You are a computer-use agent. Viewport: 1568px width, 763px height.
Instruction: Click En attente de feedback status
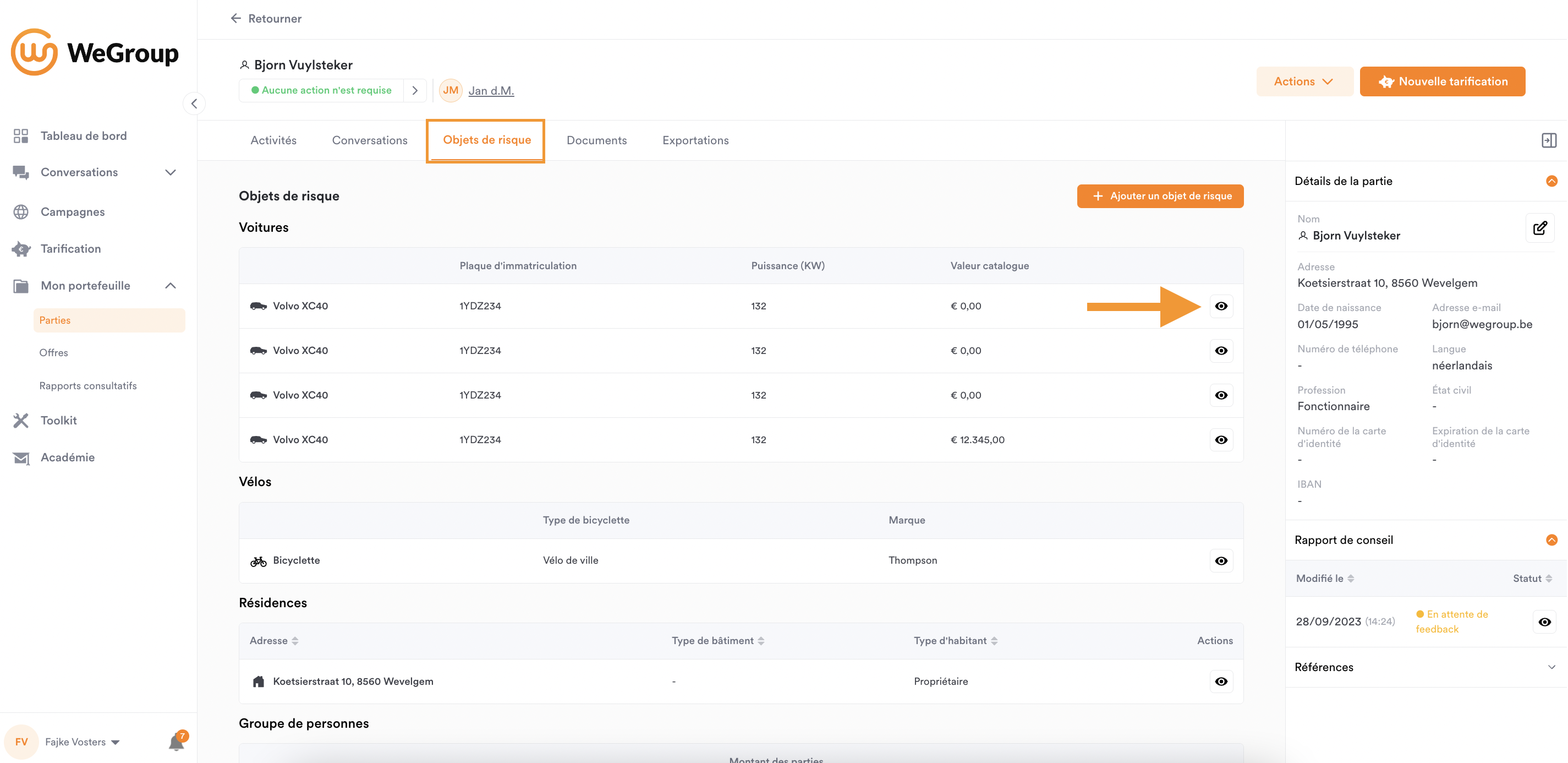[1451, 622]
